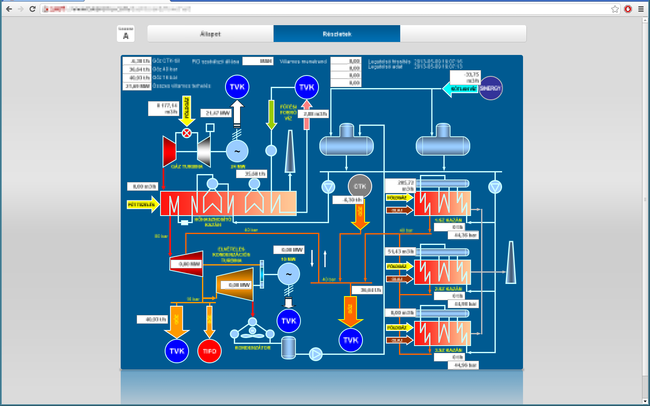Click the cyan arrow pointing from SINERGY
Screen dimensions: 650x406
[x=461, y=89]
